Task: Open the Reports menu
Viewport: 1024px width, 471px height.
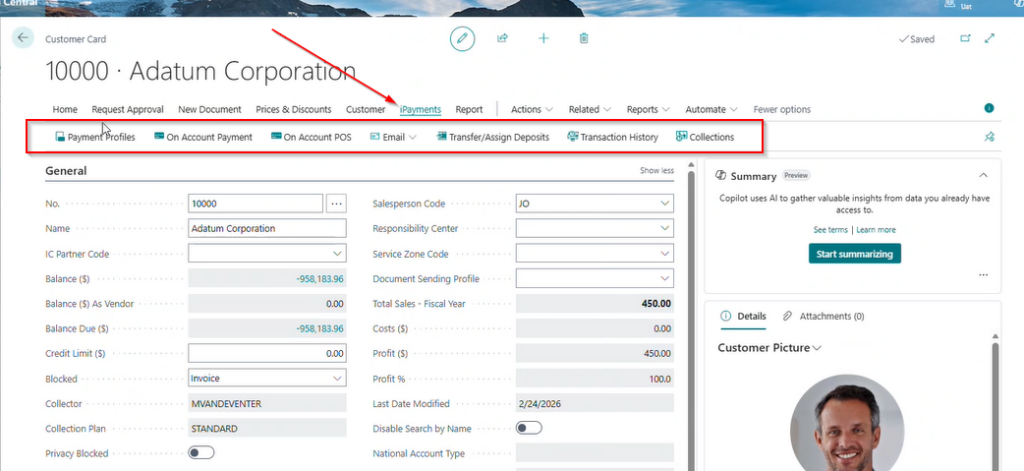Action: (x=648, y=110)
